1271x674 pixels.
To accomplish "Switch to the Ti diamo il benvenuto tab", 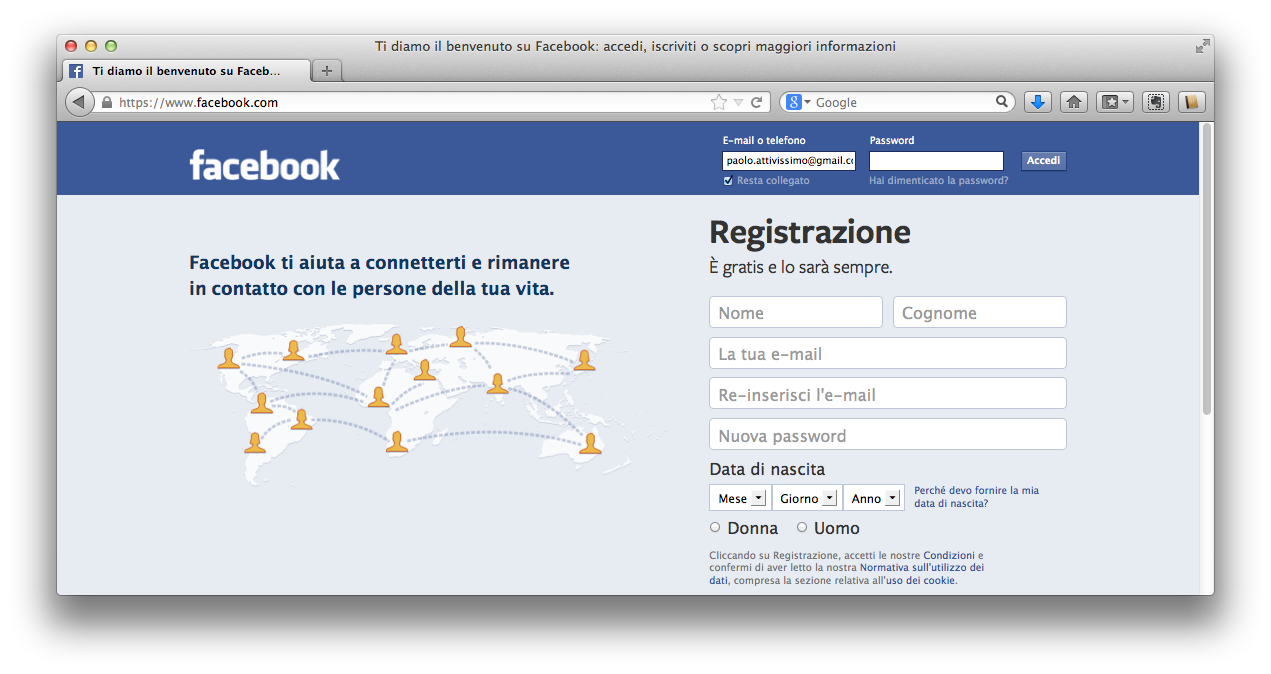I will [x=187, y=71].
